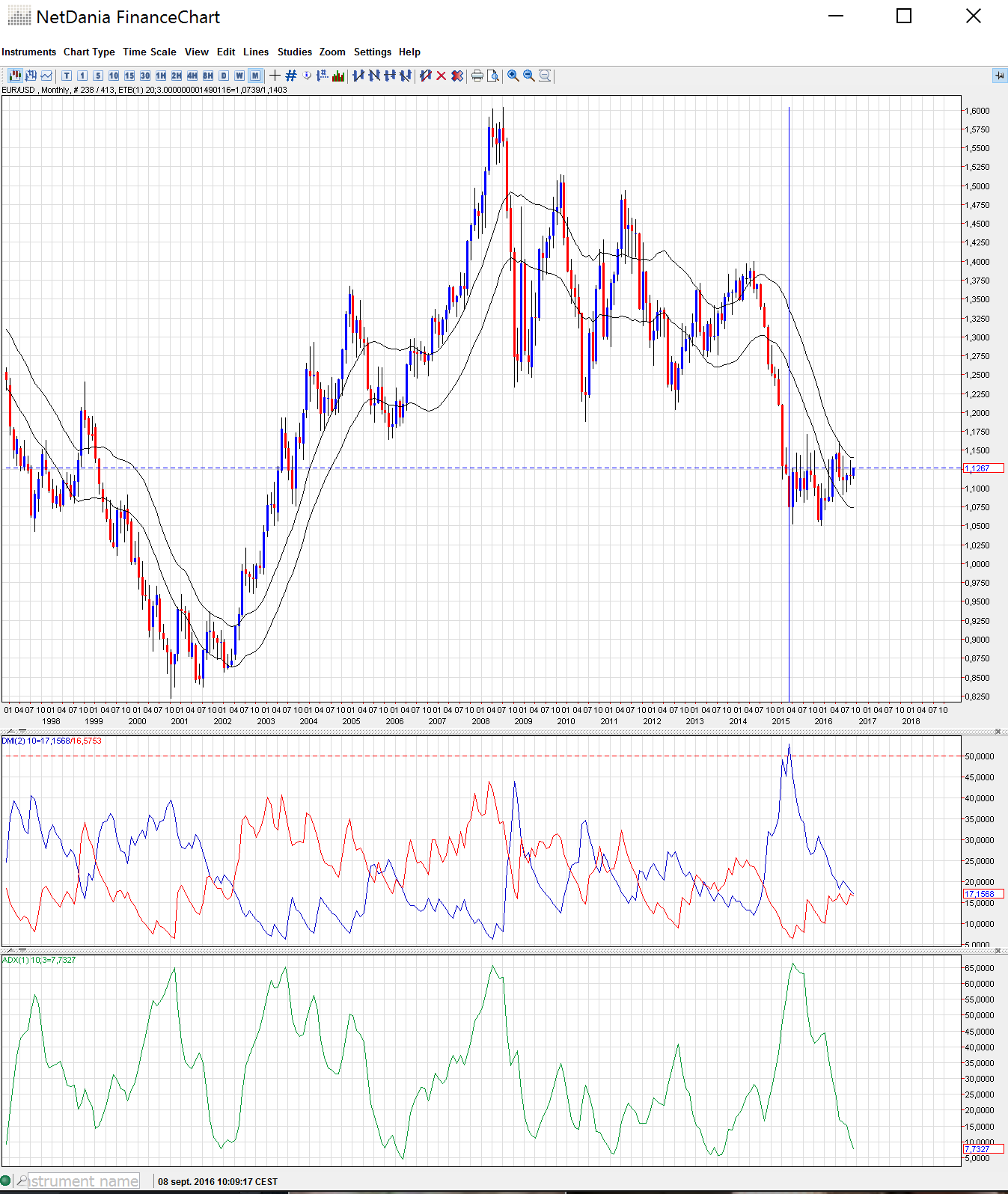The height and width of the screenshot is (1194, 1008).
Task: Reset chart zoom
Action: pos(545,76)
